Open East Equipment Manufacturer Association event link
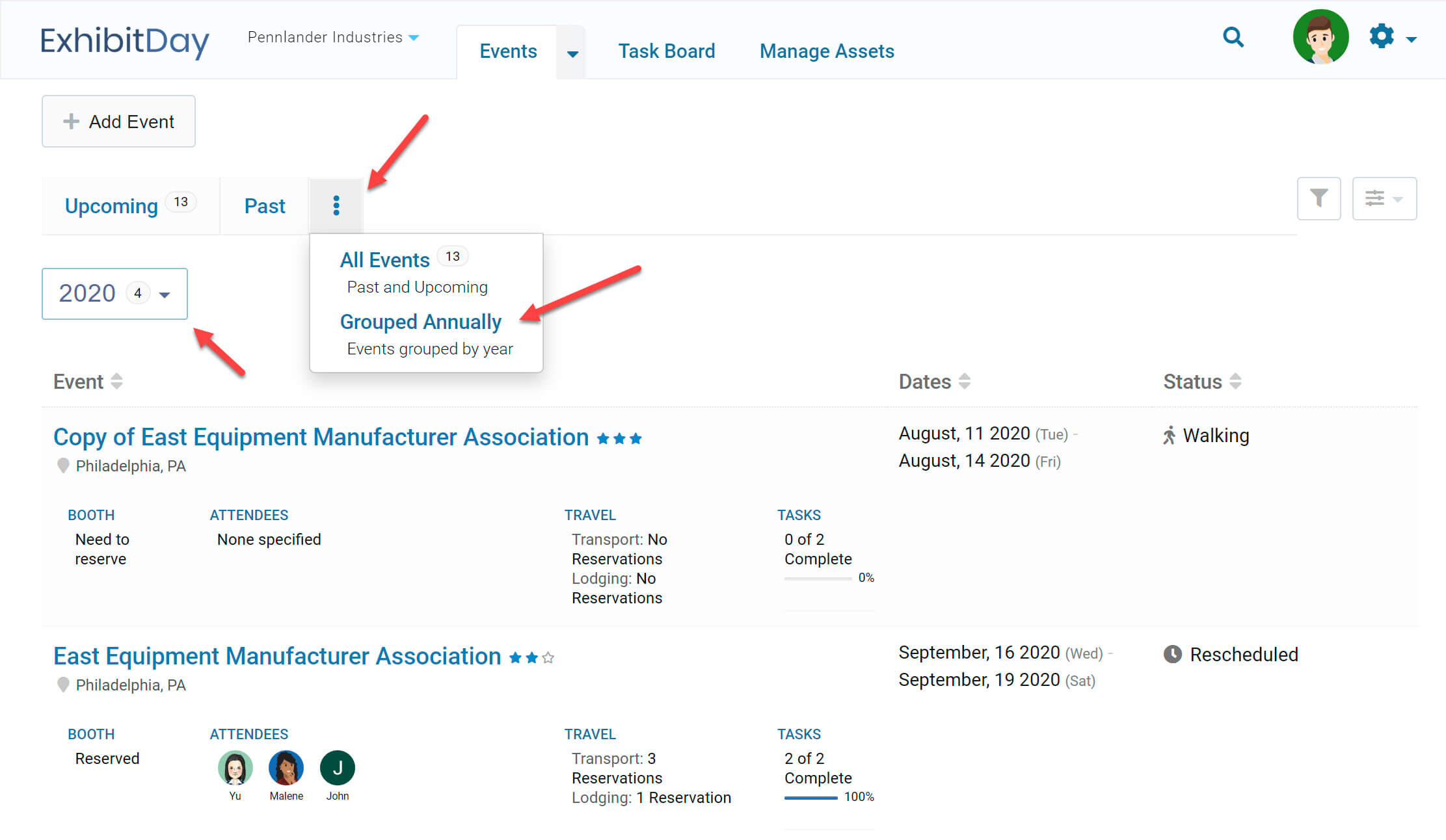 coord(277,656)
